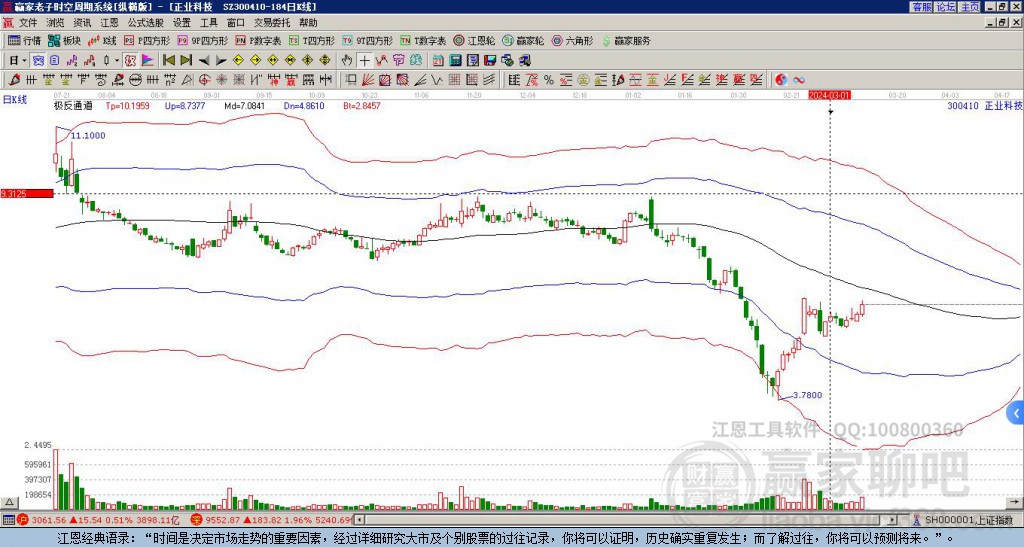Click the 主页 homepage button
The height and width of the screenshot is (548, 1024).
point(970,7)
